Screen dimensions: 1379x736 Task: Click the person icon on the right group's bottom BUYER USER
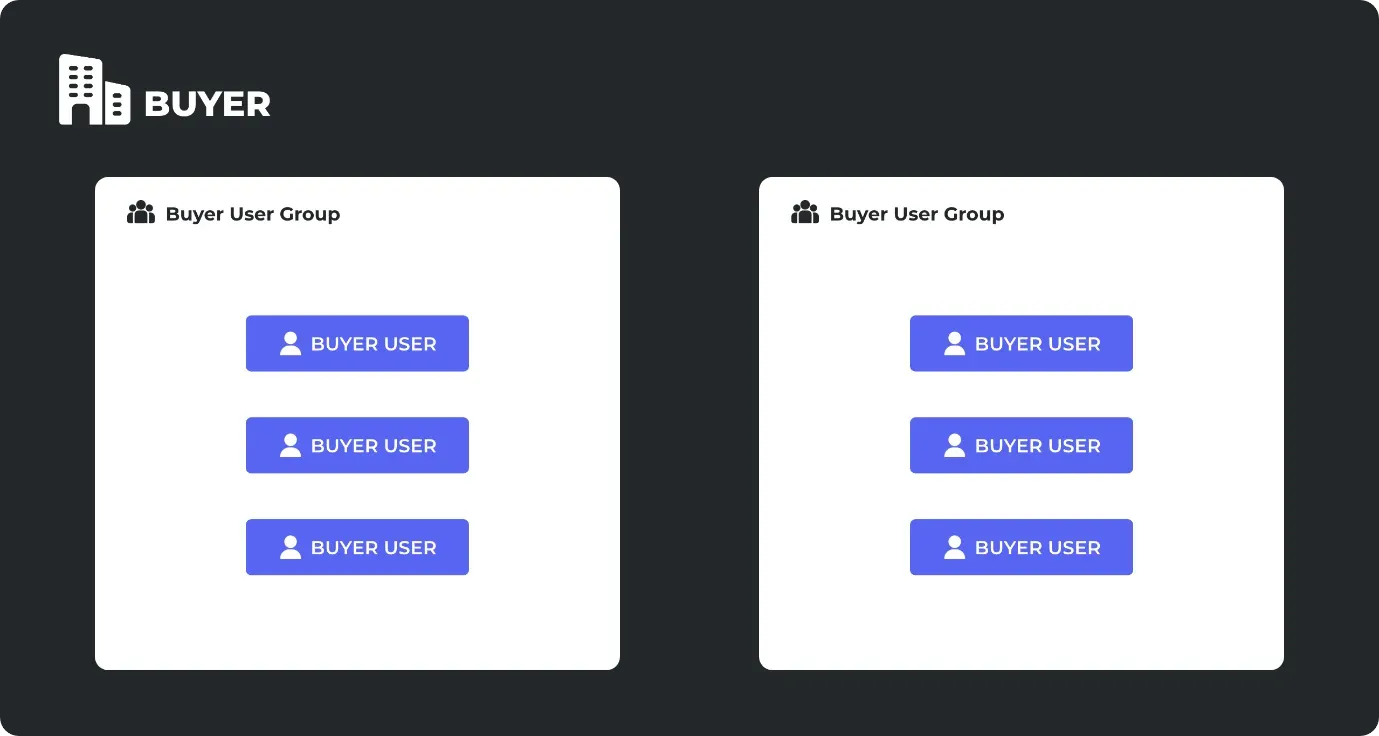(x=954, y=547)
